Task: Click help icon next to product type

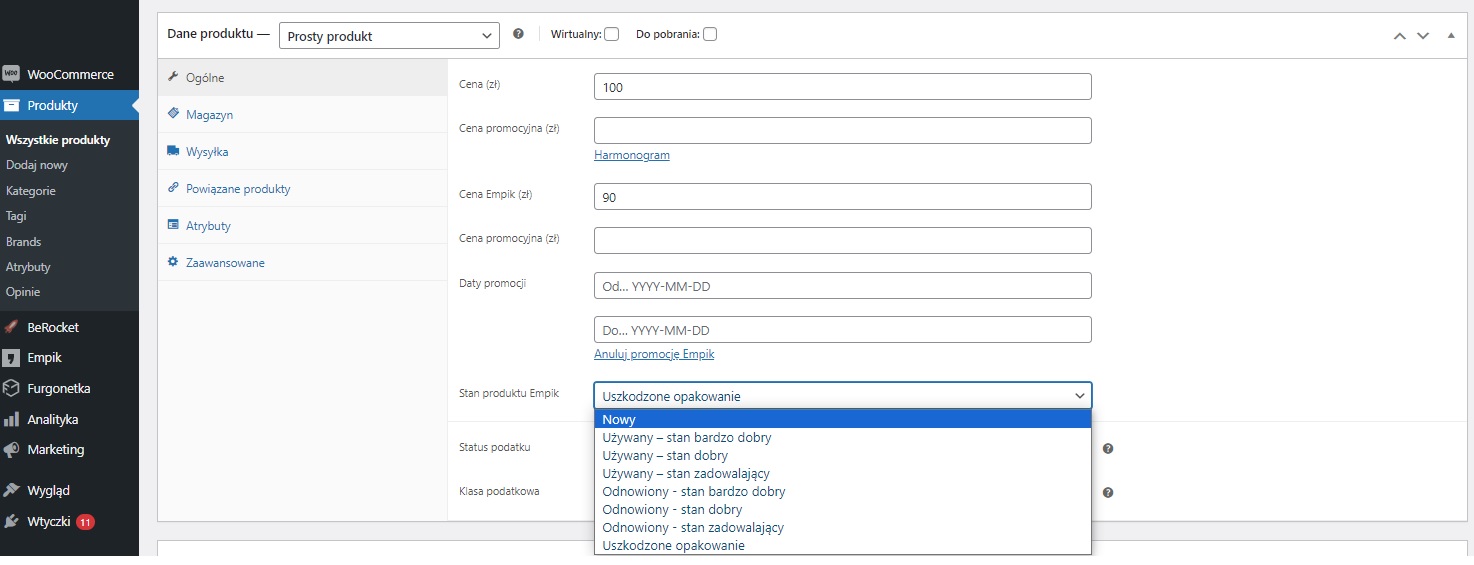Action: [x=518, y=34]
